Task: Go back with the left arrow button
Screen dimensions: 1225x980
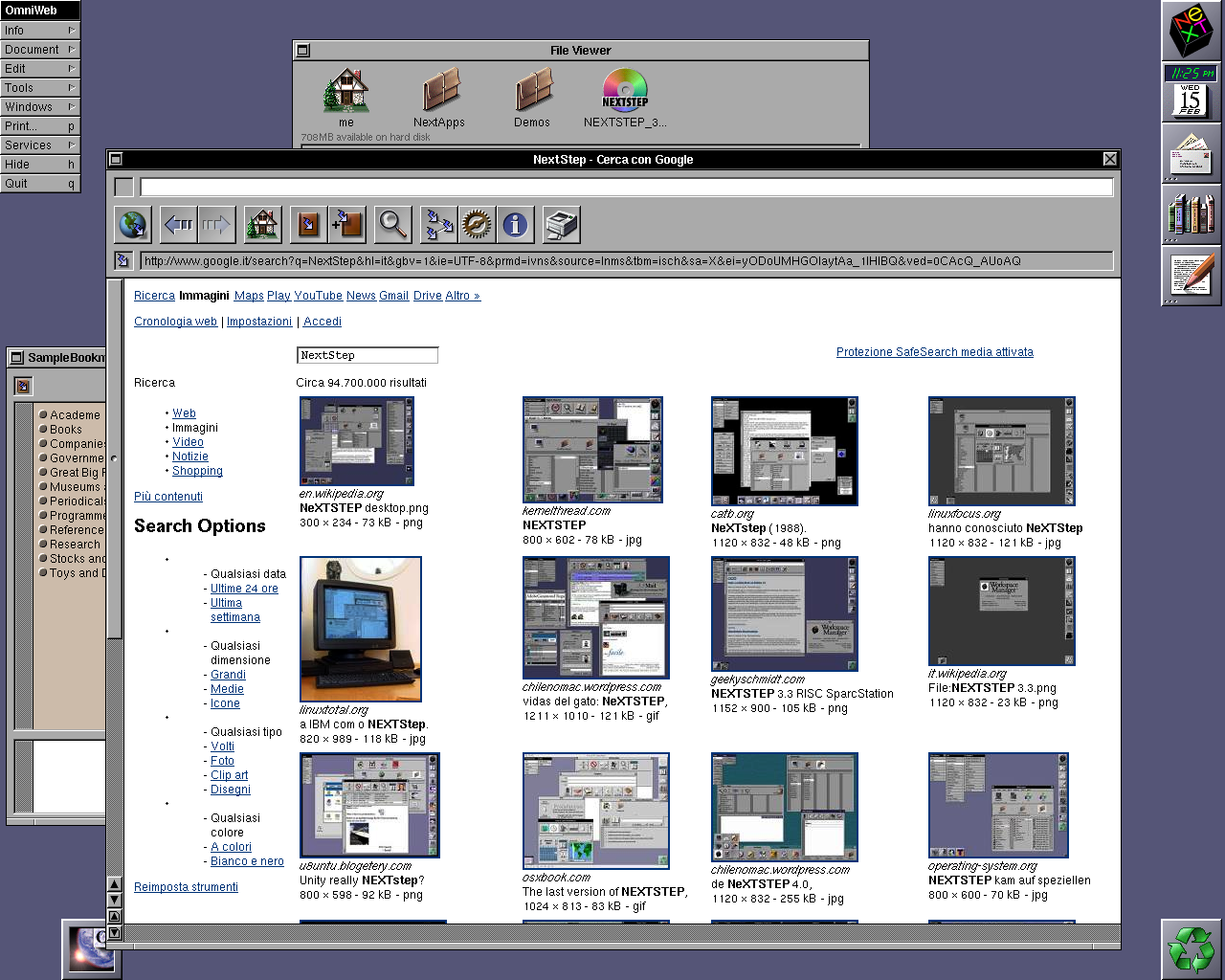Action: [179, 225]
